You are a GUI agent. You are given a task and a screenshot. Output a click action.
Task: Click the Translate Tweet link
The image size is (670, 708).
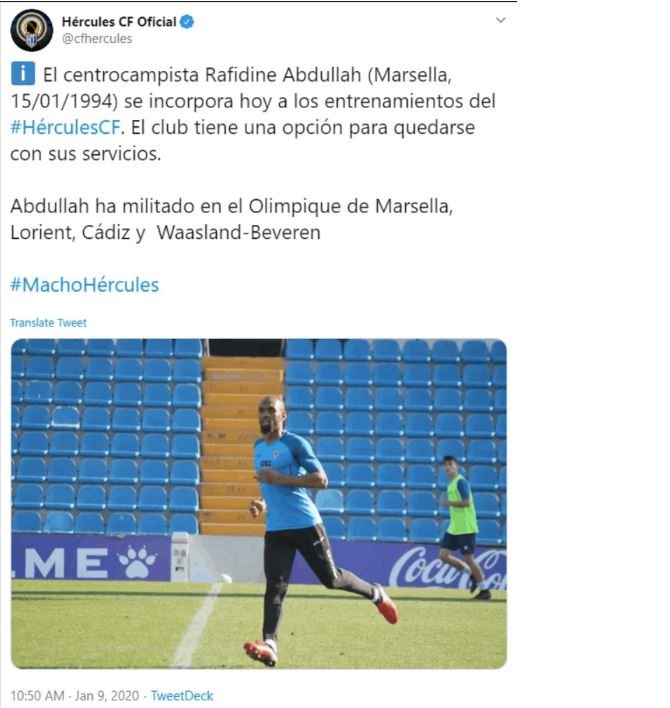pos(48,323)
